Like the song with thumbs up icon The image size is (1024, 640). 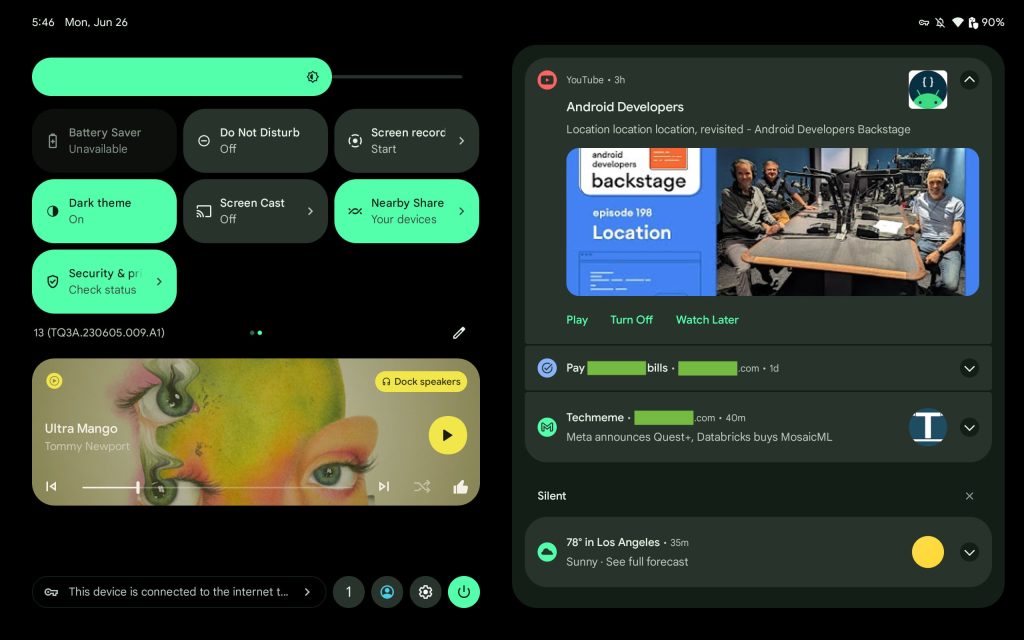460,487
